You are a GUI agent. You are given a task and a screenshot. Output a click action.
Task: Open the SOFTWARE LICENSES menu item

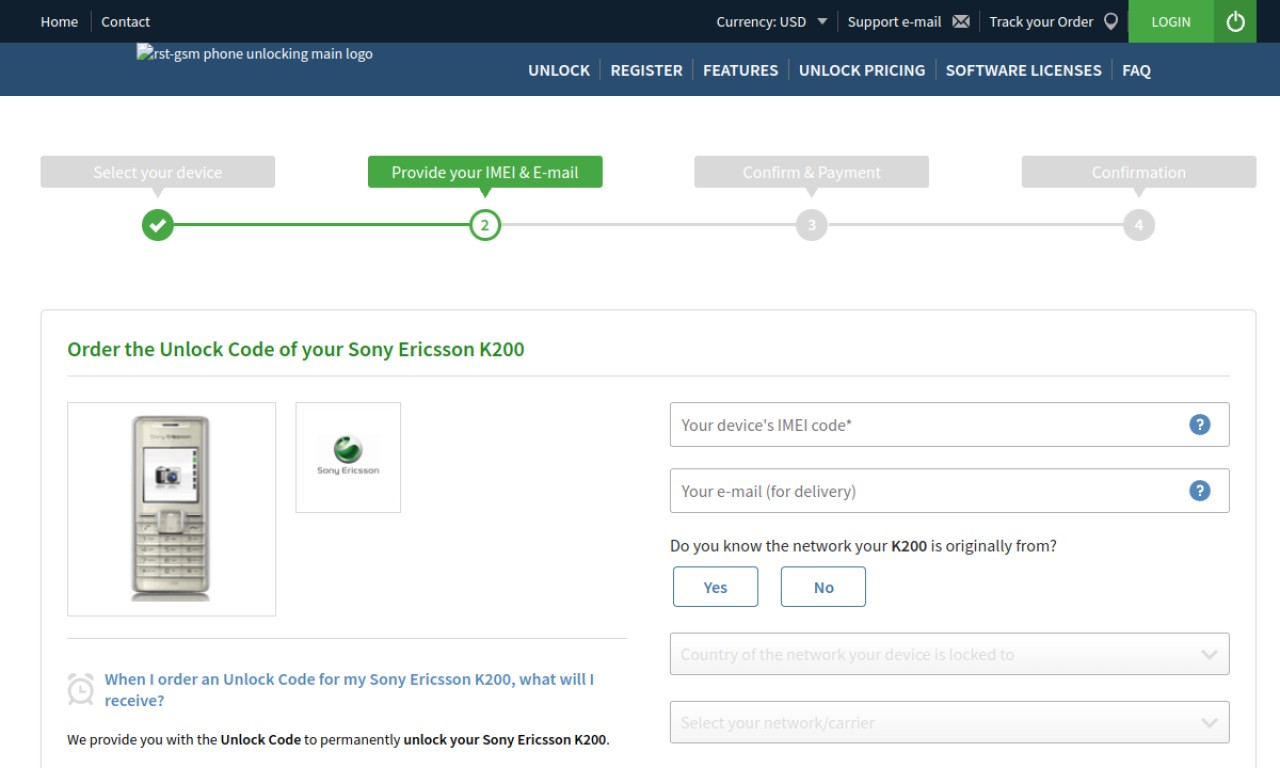(x=1023, y=70)
